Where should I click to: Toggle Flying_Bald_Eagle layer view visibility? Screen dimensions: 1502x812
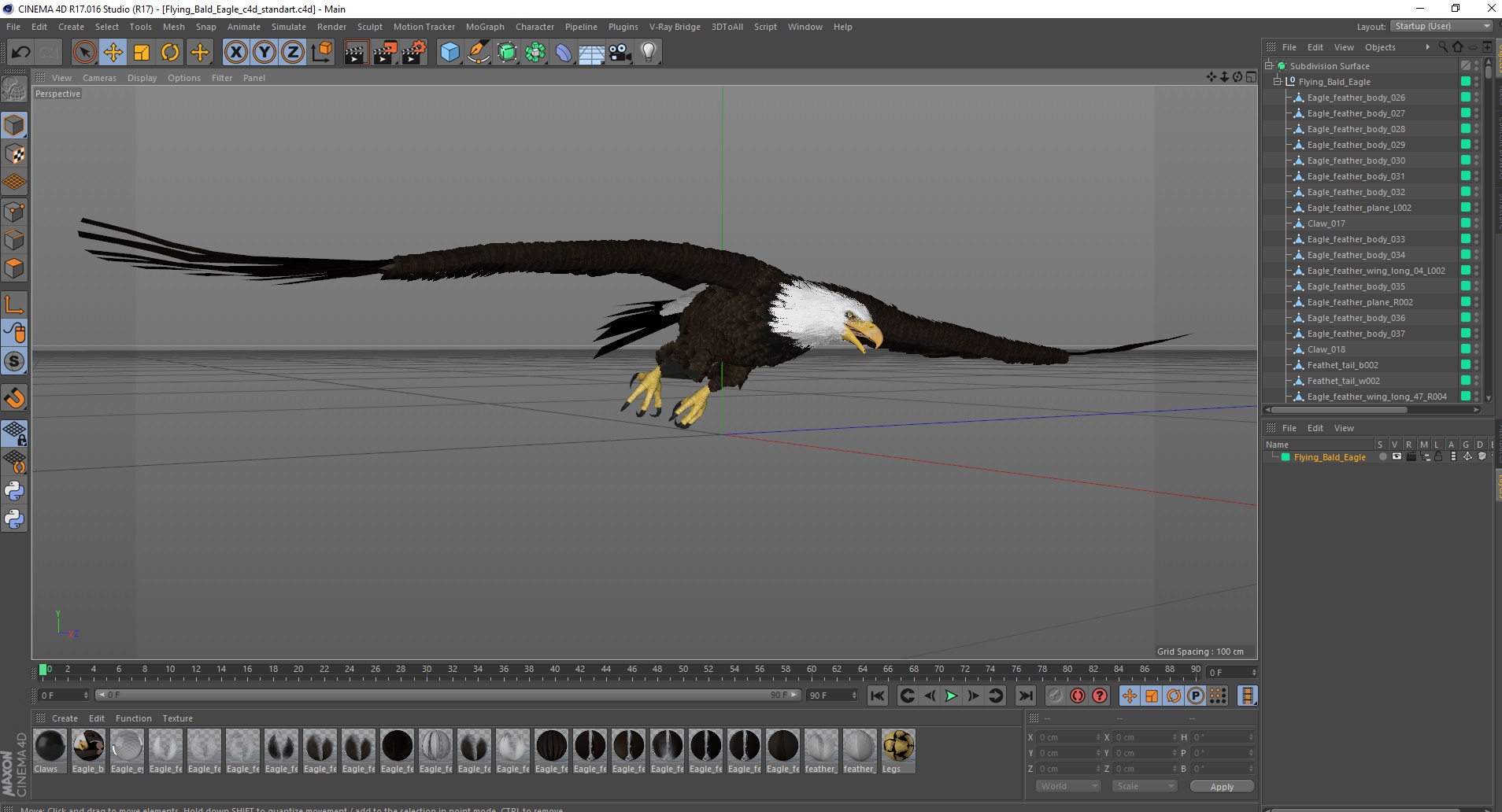(x=1397, y=457)
